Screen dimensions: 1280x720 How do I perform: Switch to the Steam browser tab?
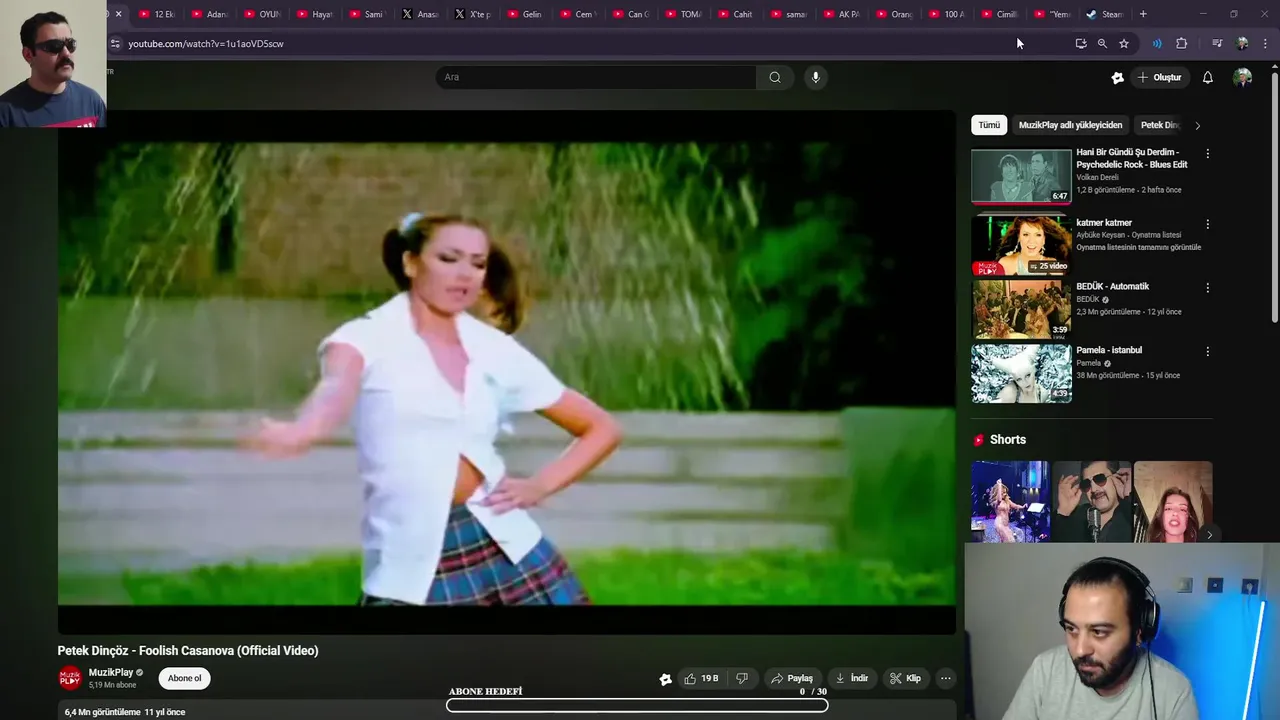click(1105, 14)
